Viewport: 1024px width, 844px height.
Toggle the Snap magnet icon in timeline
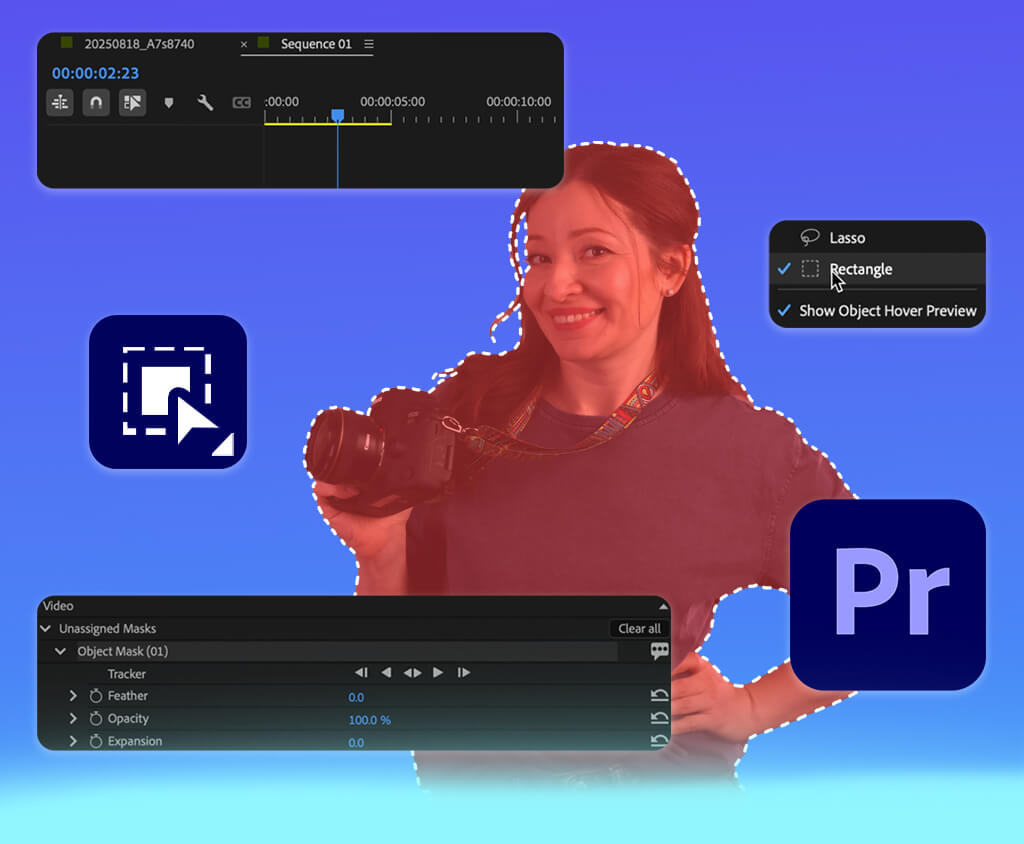click(96, 103)
